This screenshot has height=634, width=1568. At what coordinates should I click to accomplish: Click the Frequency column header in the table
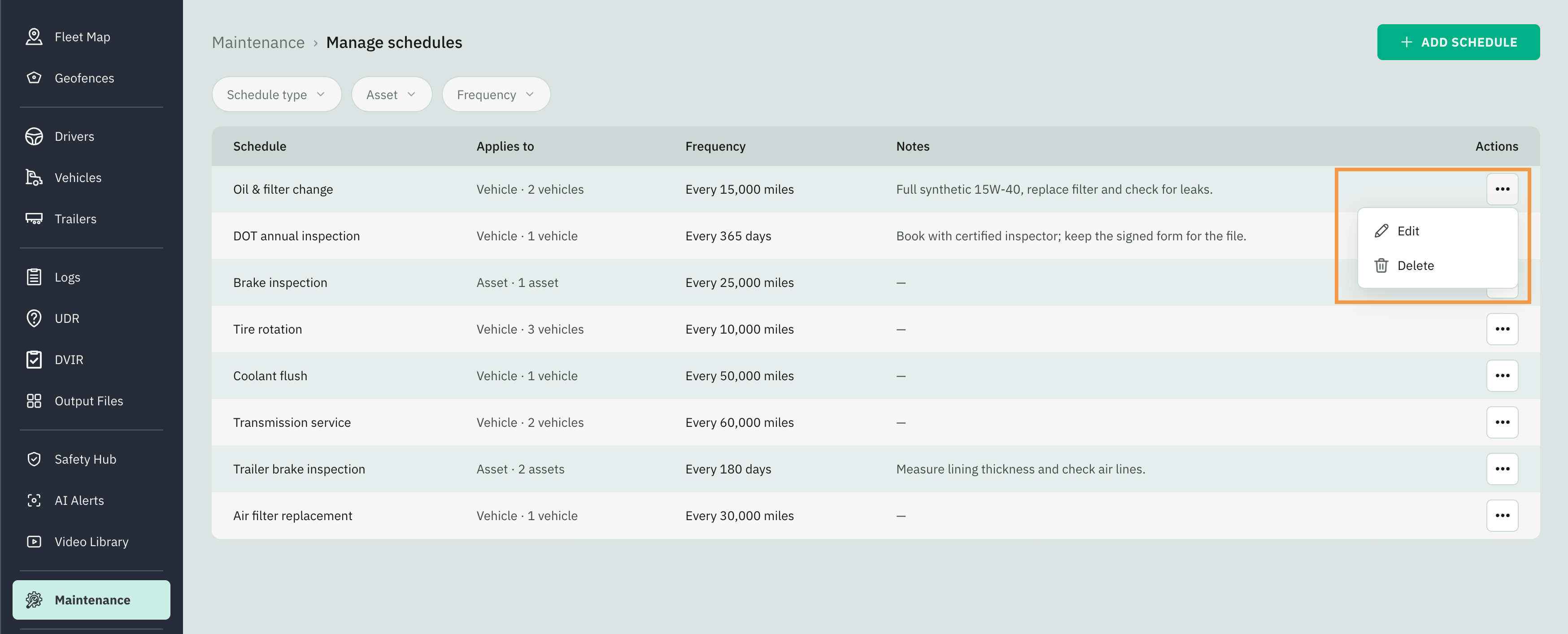[715, 146]
